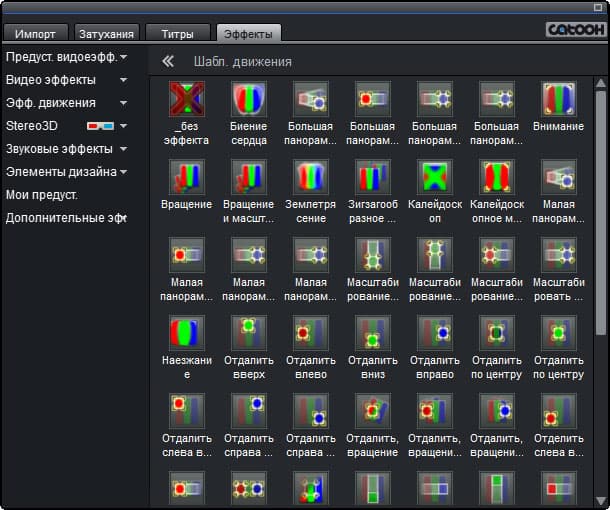Open "Дополнительные эф" category

[x=66, y=218]
